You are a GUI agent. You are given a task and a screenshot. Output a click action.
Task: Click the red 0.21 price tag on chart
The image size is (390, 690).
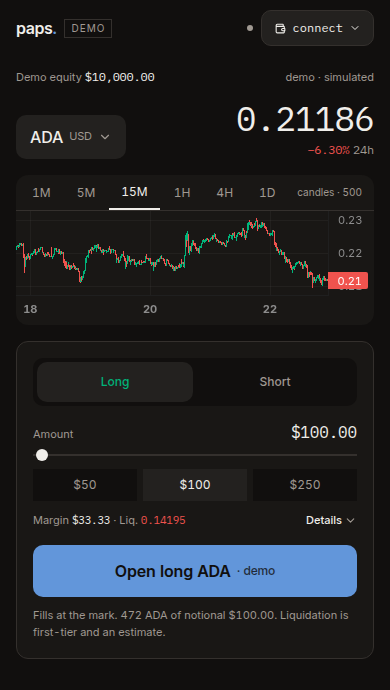pyautogui.click(x=348, y=281)
